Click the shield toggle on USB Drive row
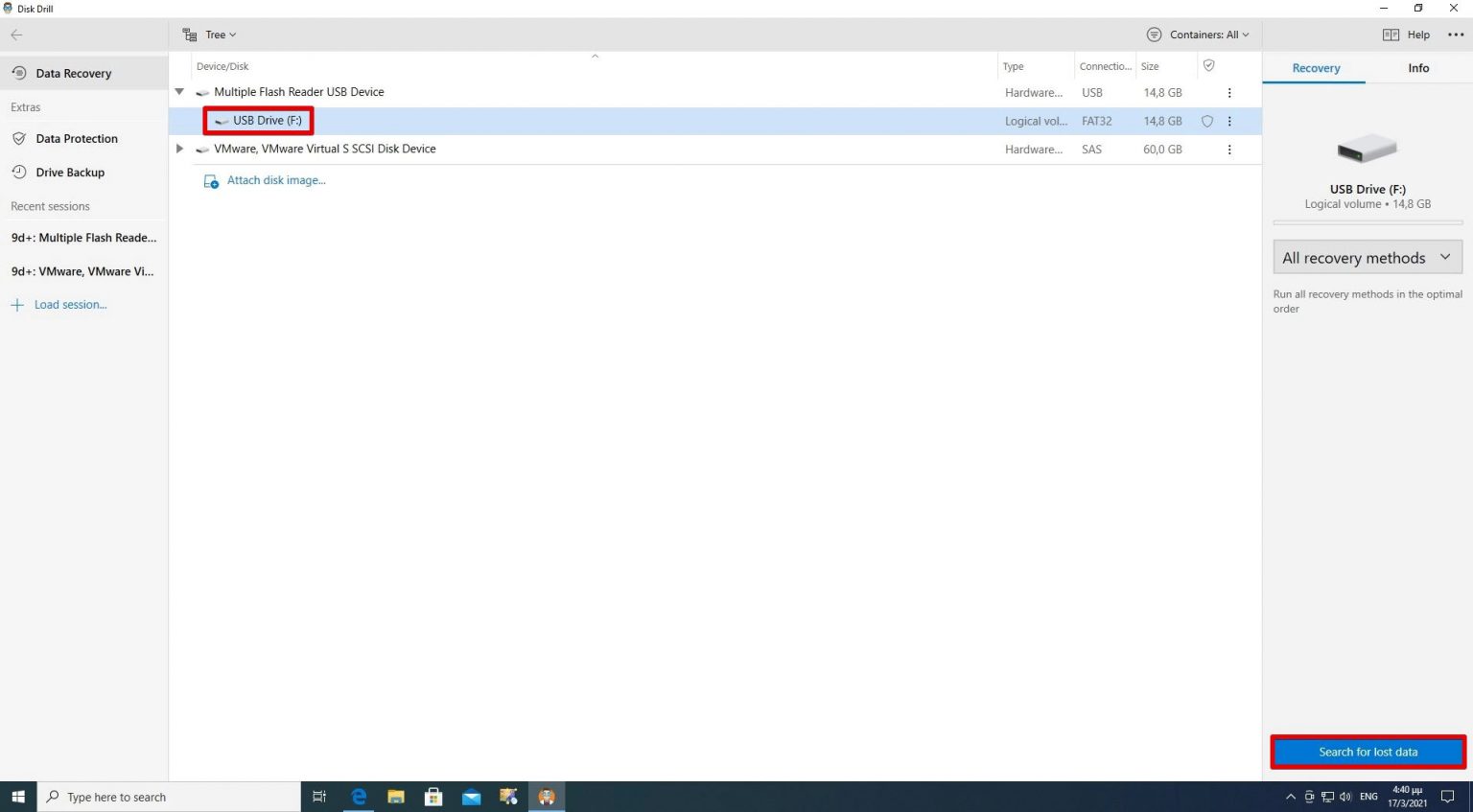This screenshot has width=1473, height=812. [x=1206, y=121]
